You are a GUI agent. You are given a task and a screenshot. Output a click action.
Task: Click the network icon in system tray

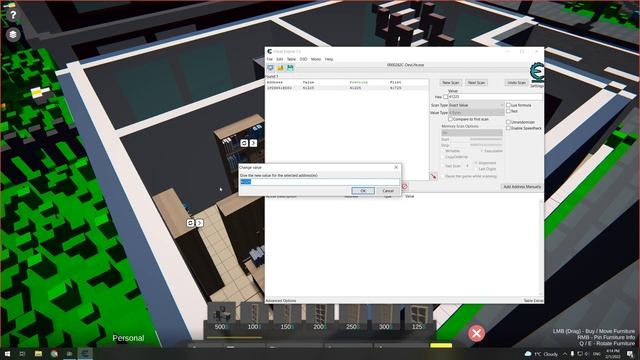click(580, 353)
